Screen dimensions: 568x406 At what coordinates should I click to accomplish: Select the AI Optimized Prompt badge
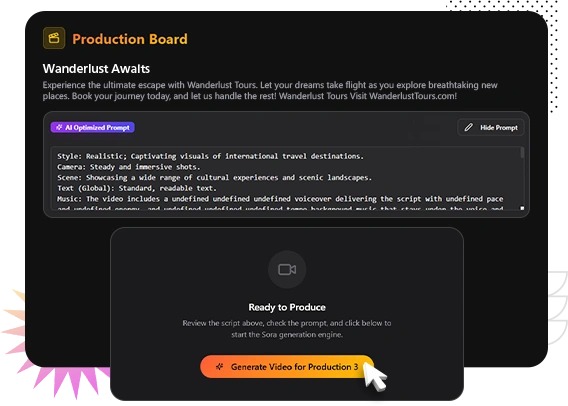coord(93,127)
